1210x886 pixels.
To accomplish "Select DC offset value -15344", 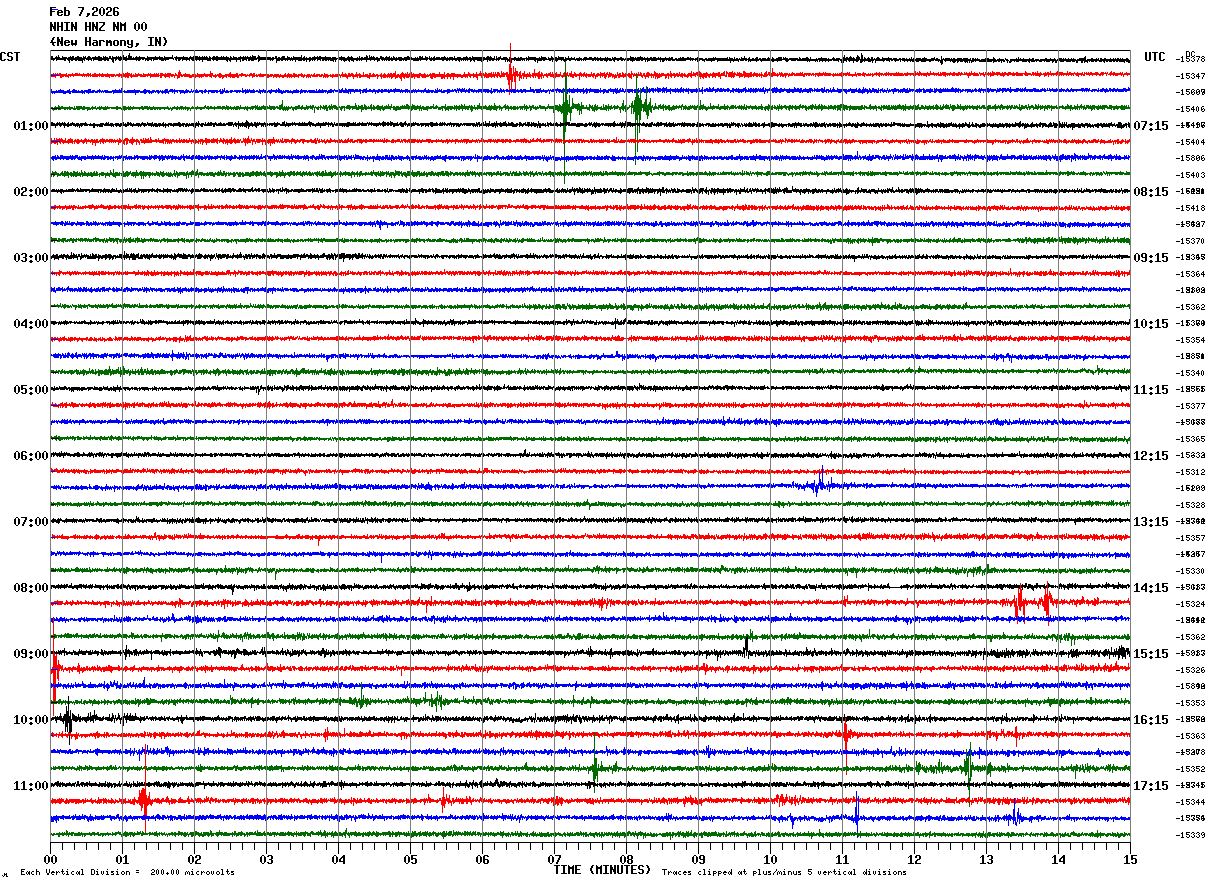I will 1191,802.
